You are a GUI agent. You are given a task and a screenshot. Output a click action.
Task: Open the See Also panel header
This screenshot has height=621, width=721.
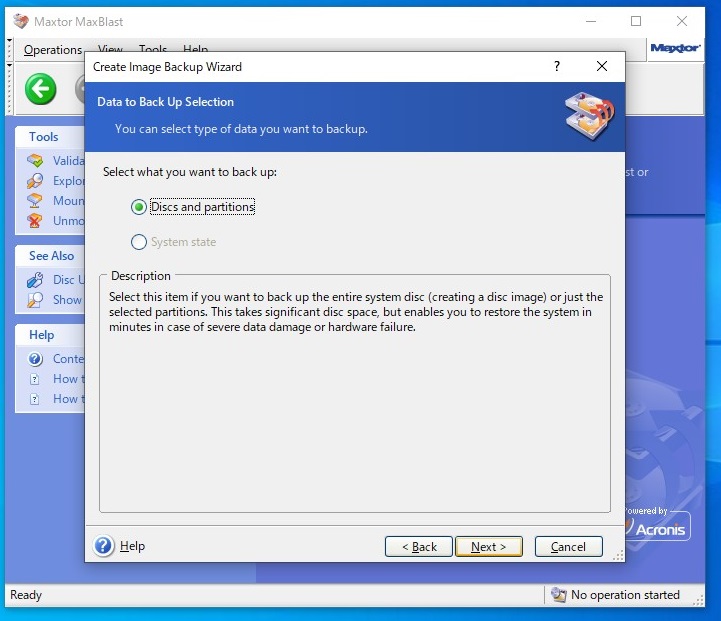point(51,256)
